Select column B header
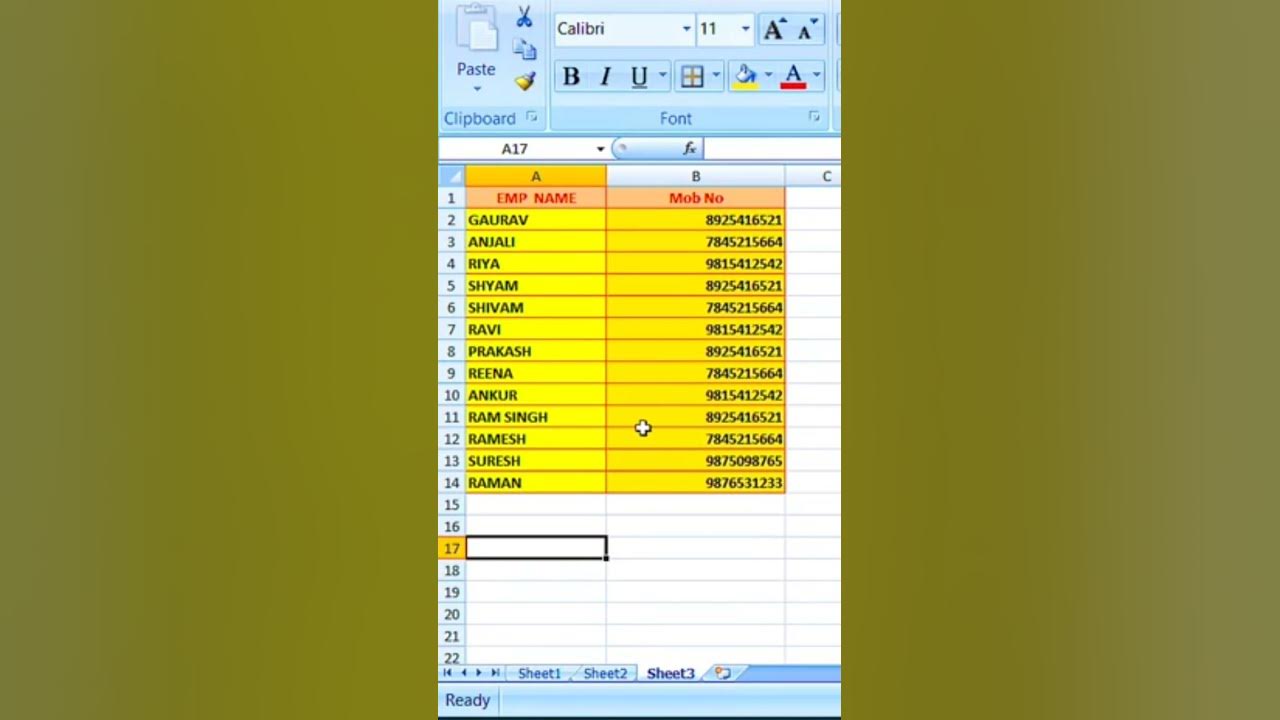This screenshot has width=1280, height=720. click(x=696, y=176)
